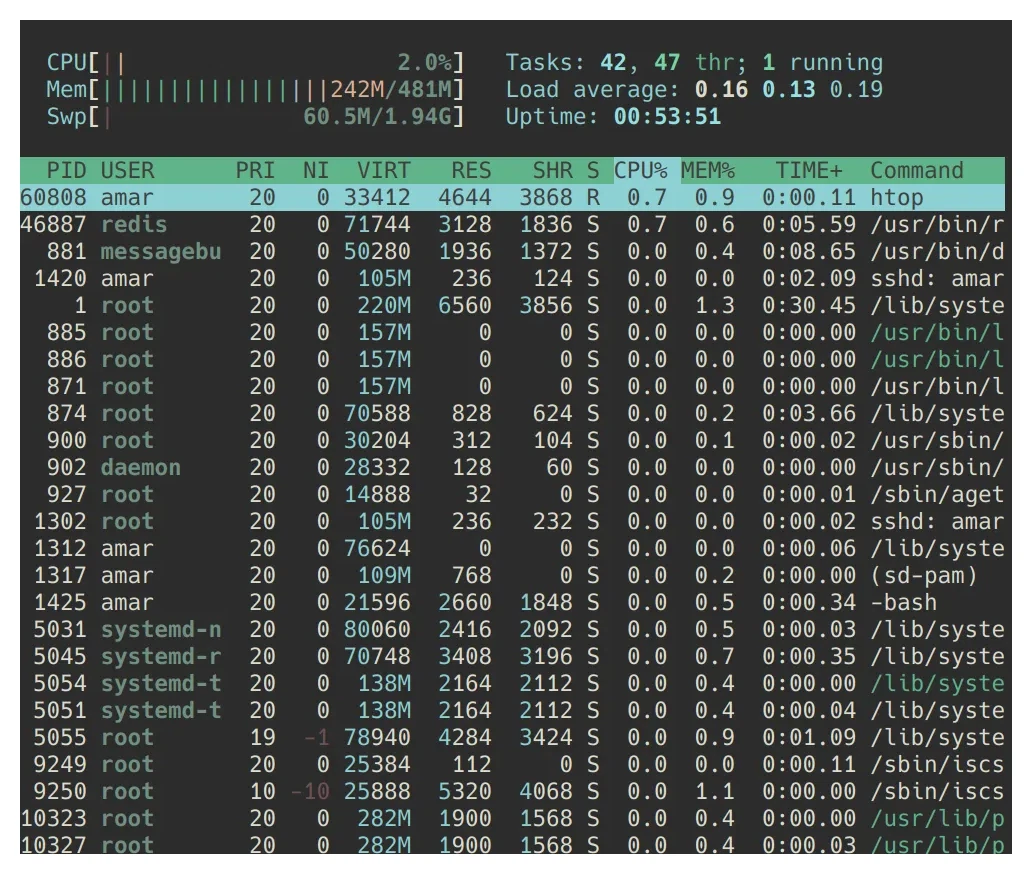
Task: Select process row PID 900
Action: tap(512, 440)
